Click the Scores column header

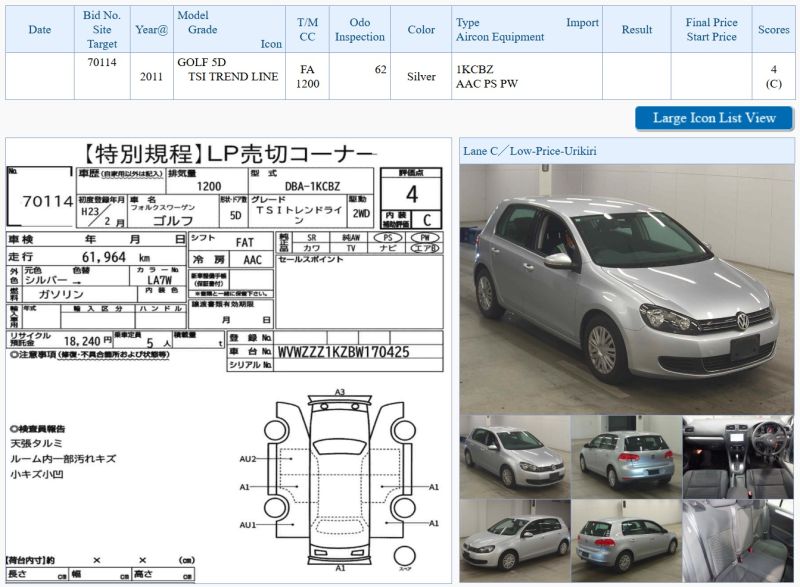(773, 30)
